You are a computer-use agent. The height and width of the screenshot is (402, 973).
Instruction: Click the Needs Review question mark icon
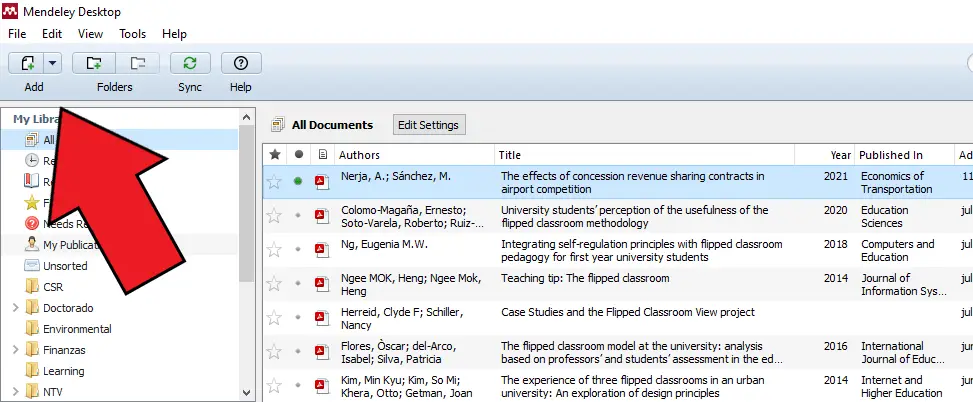tap(32, 223)
